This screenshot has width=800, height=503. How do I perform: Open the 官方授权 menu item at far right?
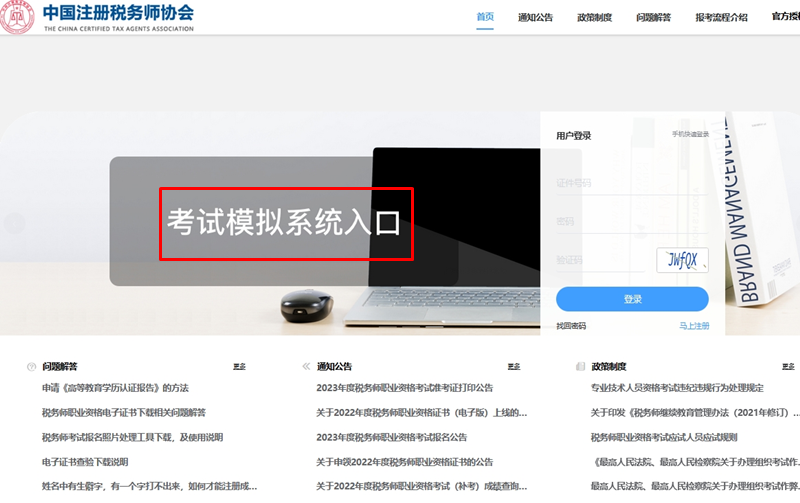[x=786, y=17]
